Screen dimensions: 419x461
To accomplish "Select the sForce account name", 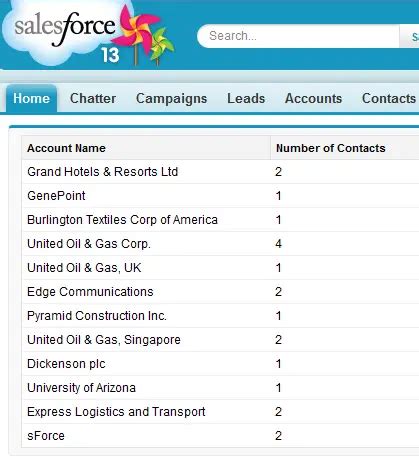I will coord(46,436).
